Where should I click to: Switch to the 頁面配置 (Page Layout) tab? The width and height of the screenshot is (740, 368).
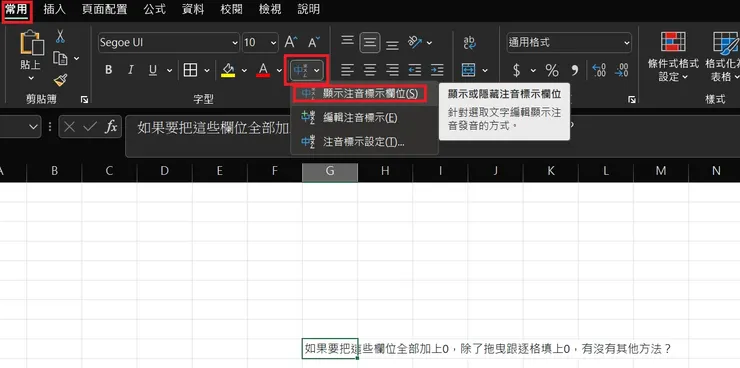[104, 9]
